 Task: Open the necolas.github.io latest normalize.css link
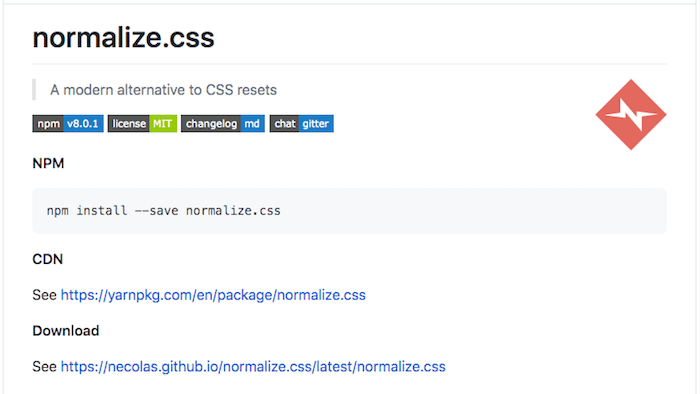click(253, 366)
